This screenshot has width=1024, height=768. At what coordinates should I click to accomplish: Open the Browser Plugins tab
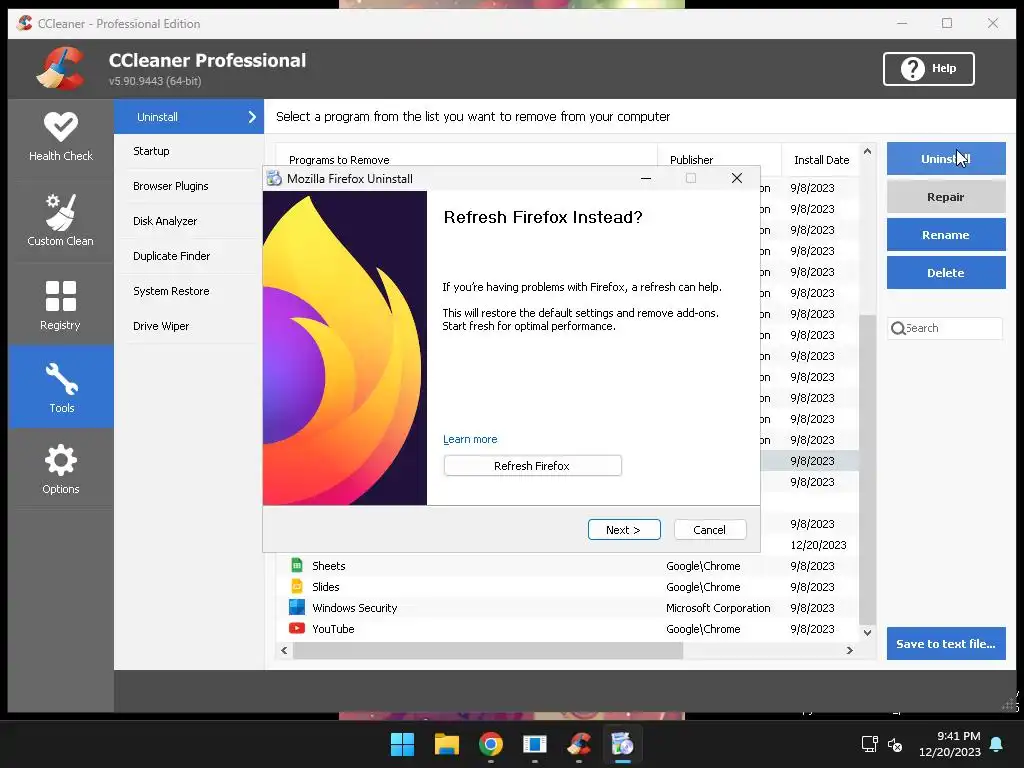pyautogui.click(x=170, y=186)
